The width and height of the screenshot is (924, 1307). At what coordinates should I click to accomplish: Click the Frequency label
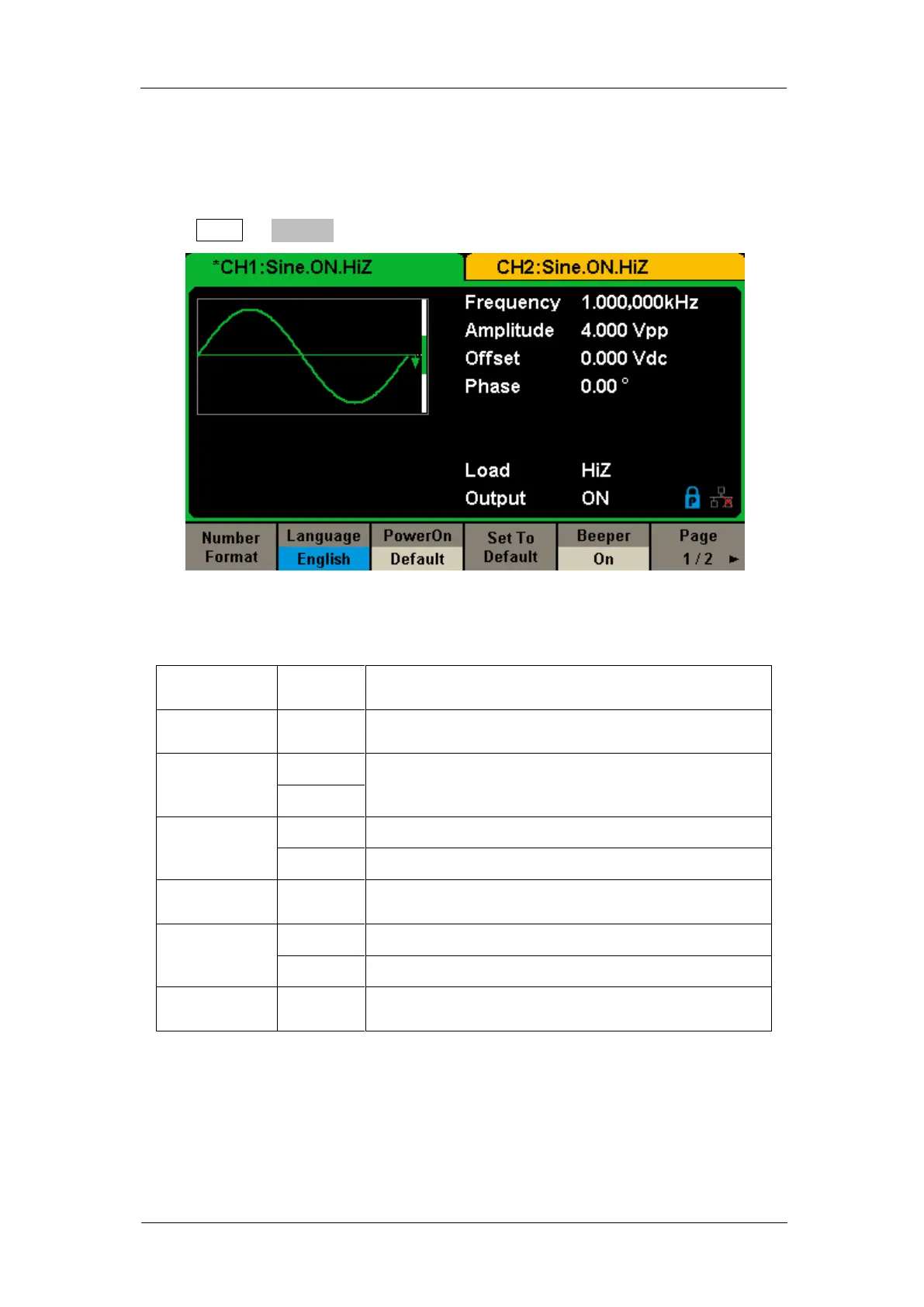pyautogui.click(x=512, y=303)
